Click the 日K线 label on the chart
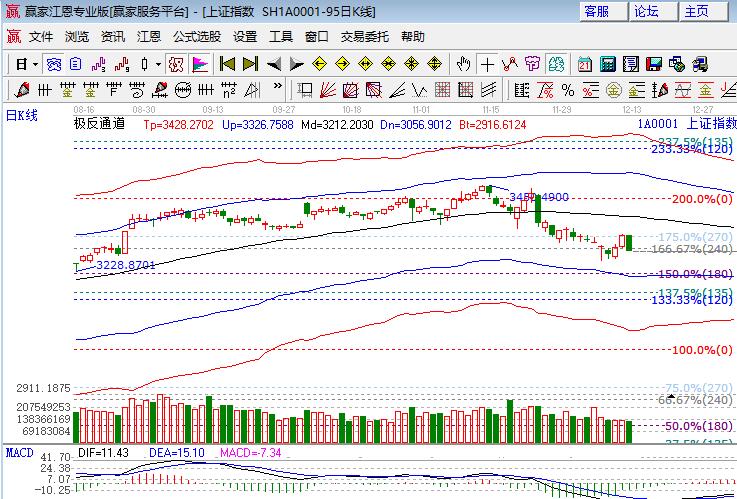Viewport: 737px width, 499px height. [22, 115]
